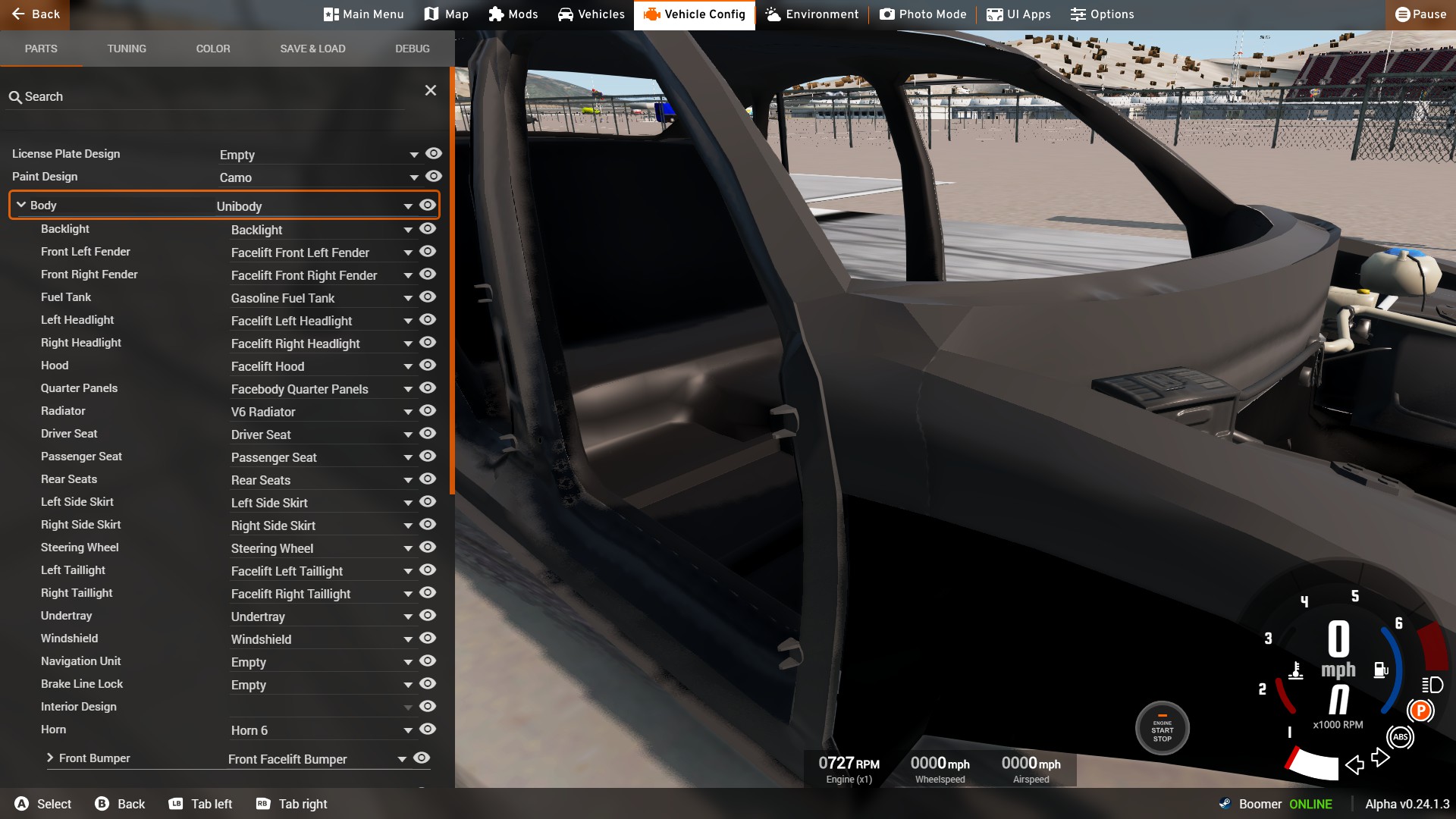Open the Vehicles selector

coord(591,14)
